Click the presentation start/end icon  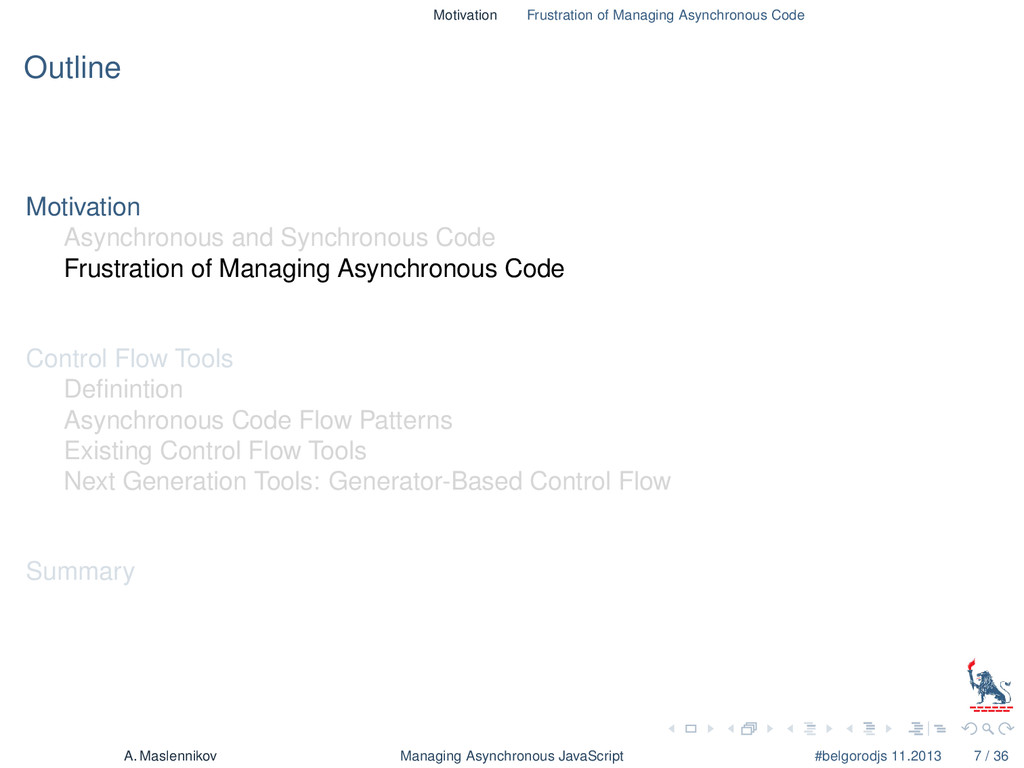pyautogui.click(x=916, y=728)
